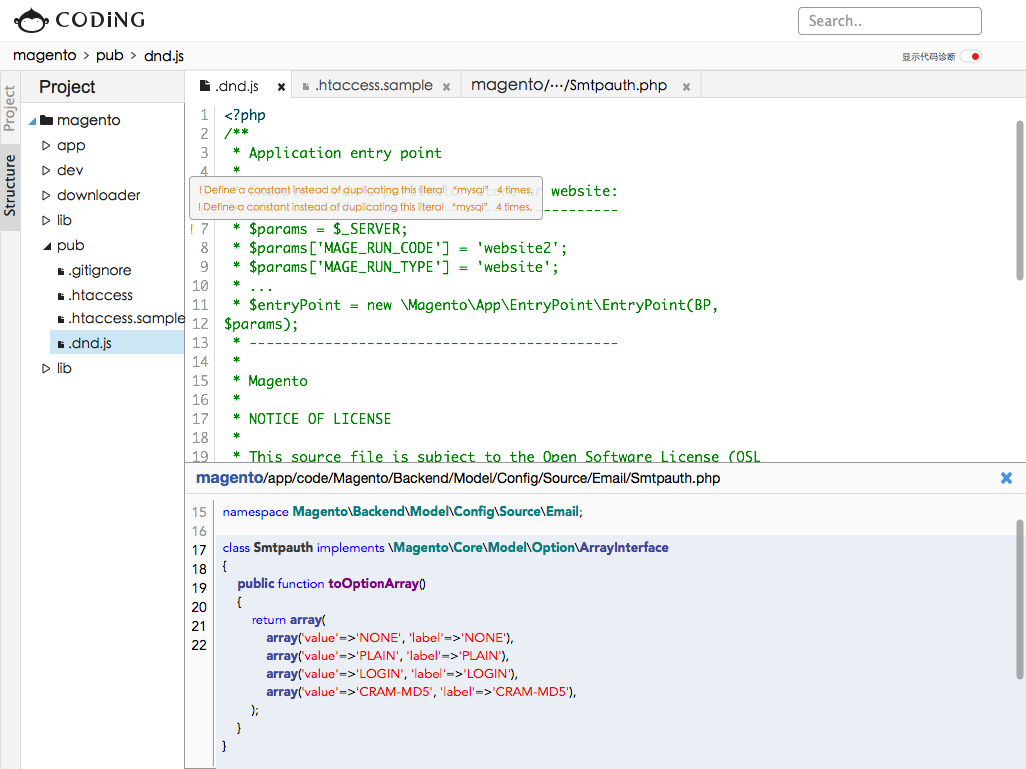This screenshot has width=1026, height=769.
Task: Click the second mysql duplicate-literal warning
Action: tap(365, 207)
